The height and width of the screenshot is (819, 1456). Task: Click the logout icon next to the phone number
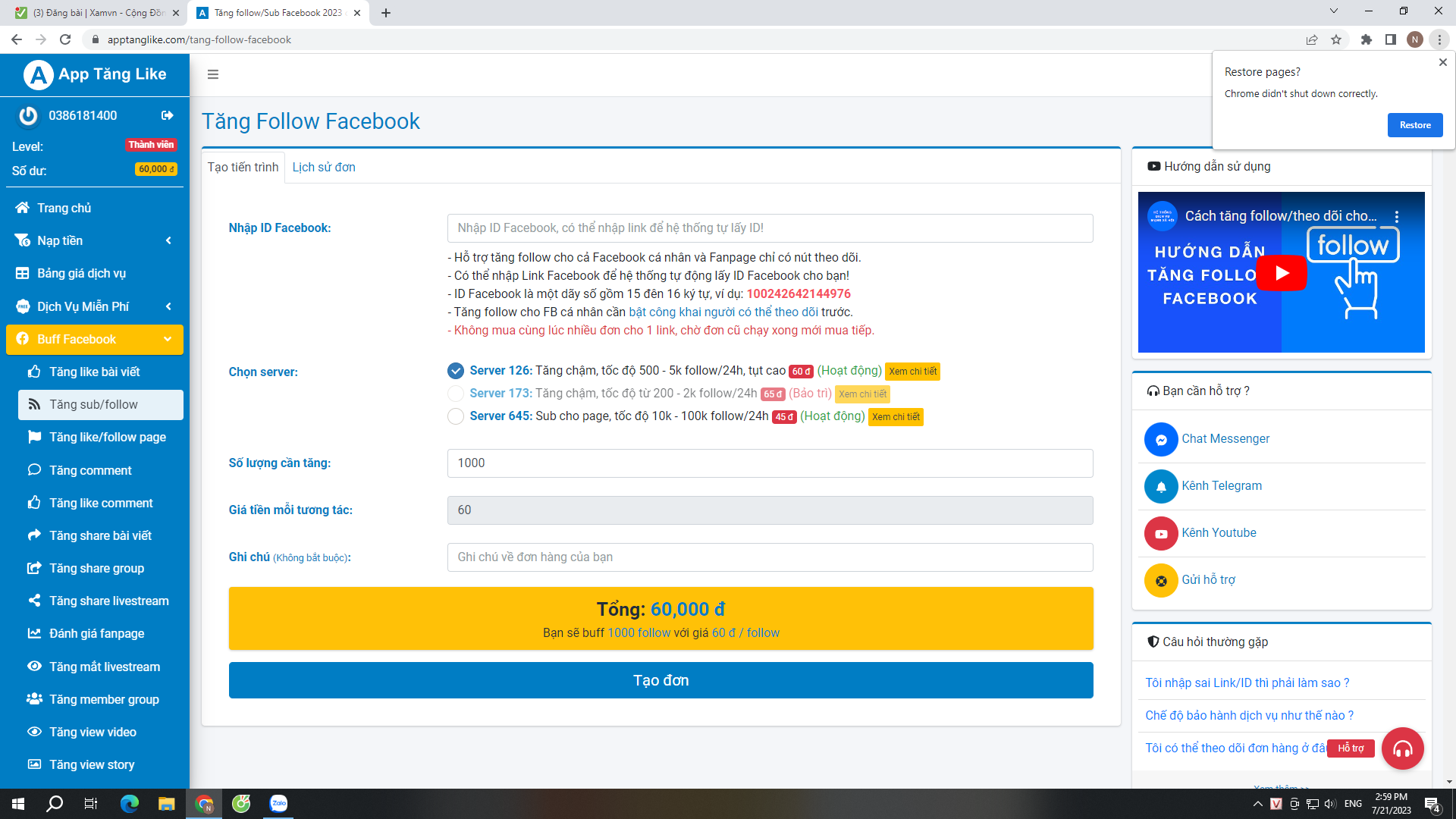[167, 115]
